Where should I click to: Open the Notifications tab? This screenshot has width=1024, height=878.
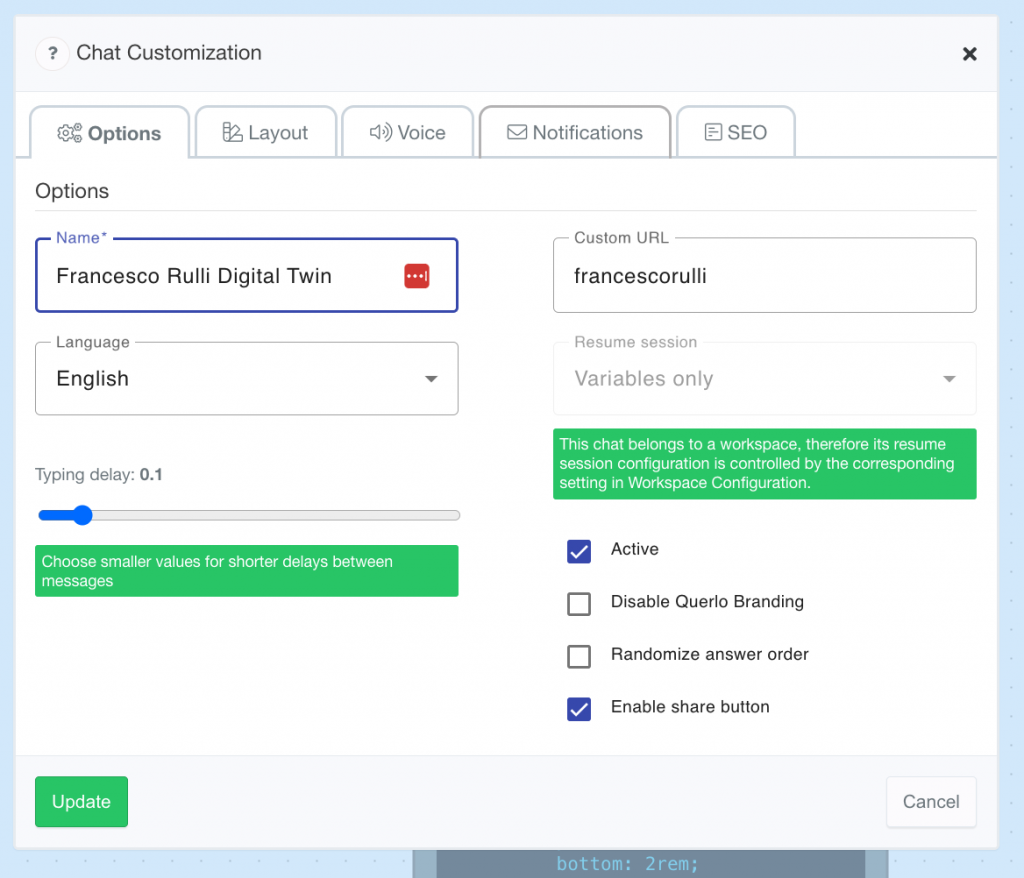tap(575, 133)
